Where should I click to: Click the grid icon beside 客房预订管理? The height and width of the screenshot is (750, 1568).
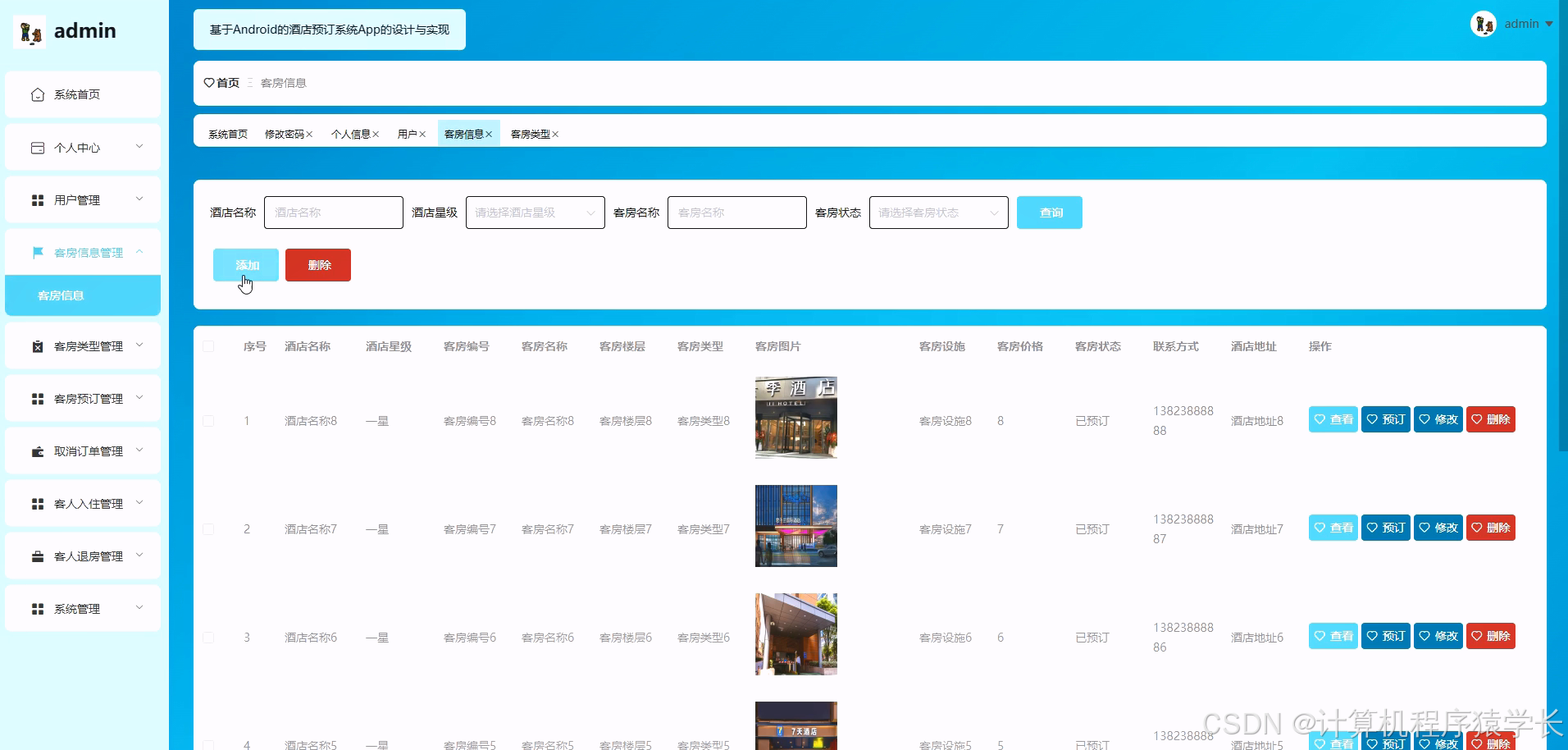tap(38, 399)
